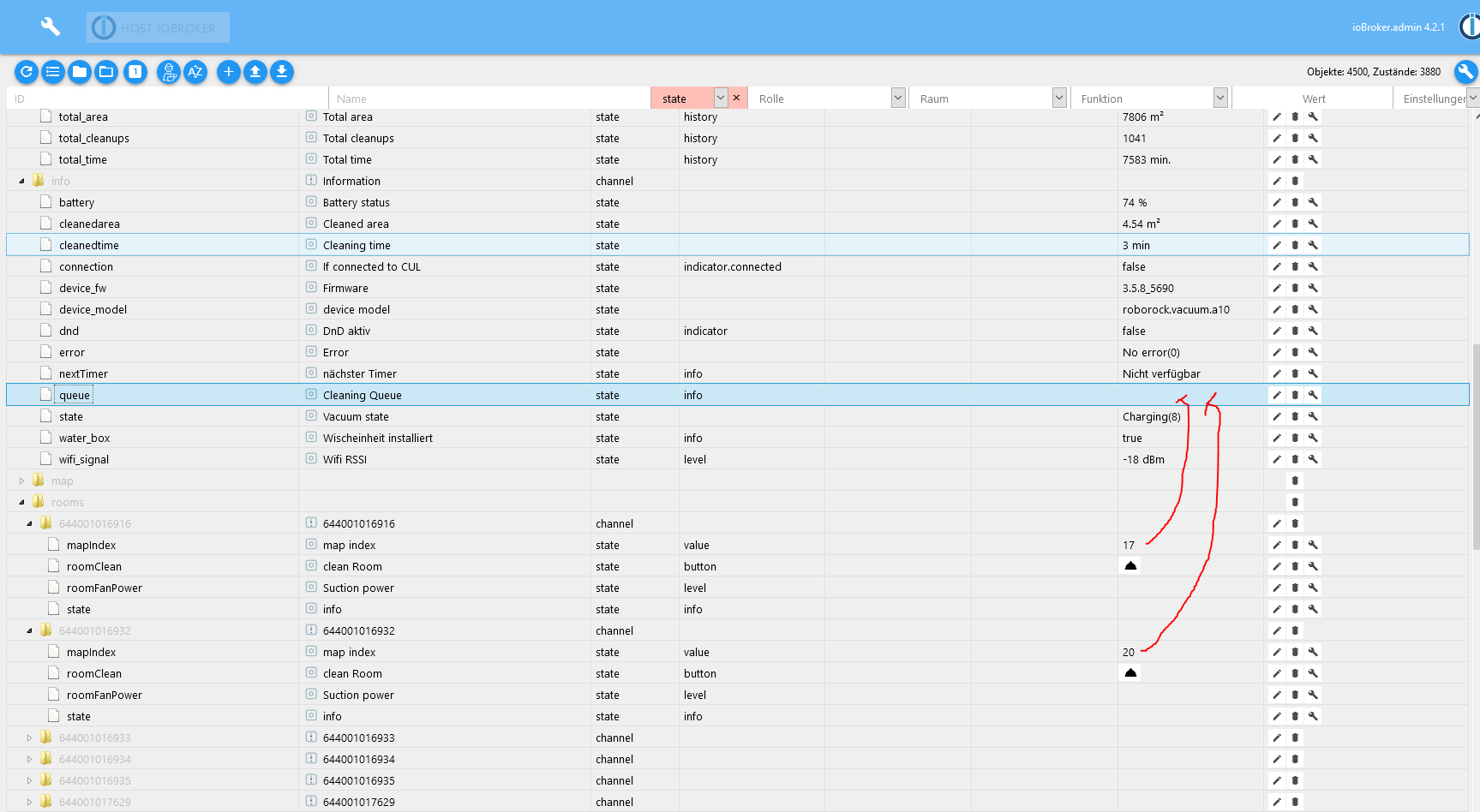The height and width of the screenshot is (812, 1480).
Task: Click the 'Charging(8)' value cell
Action: pyautogui.click(x=1151, y=416)
